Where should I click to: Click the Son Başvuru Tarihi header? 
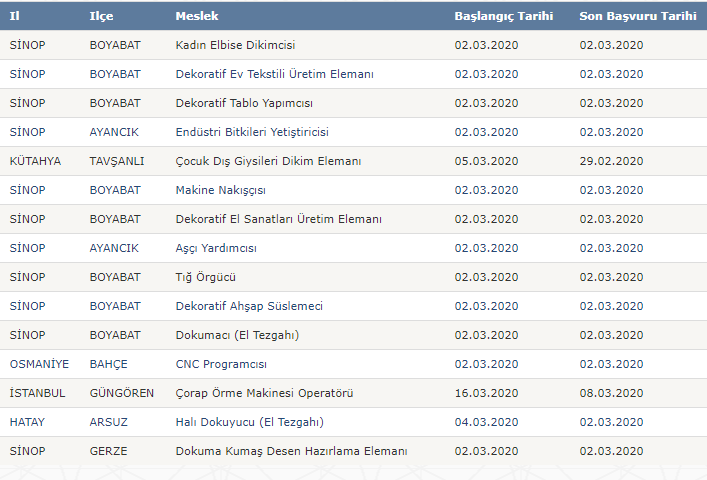(637, 16)
